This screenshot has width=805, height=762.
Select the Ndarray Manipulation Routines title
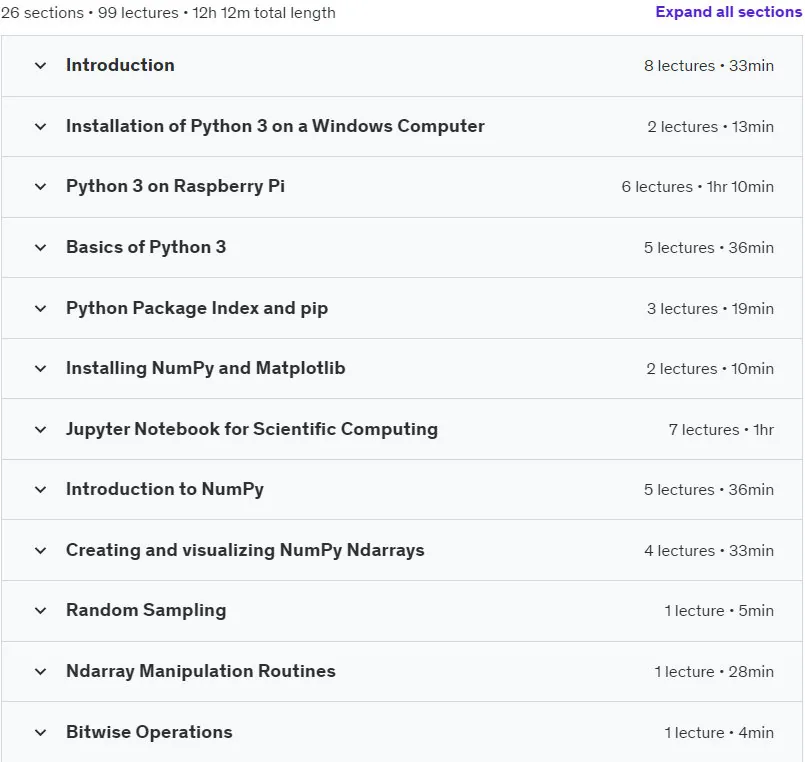pyautogui.click(x=201, y=671)
